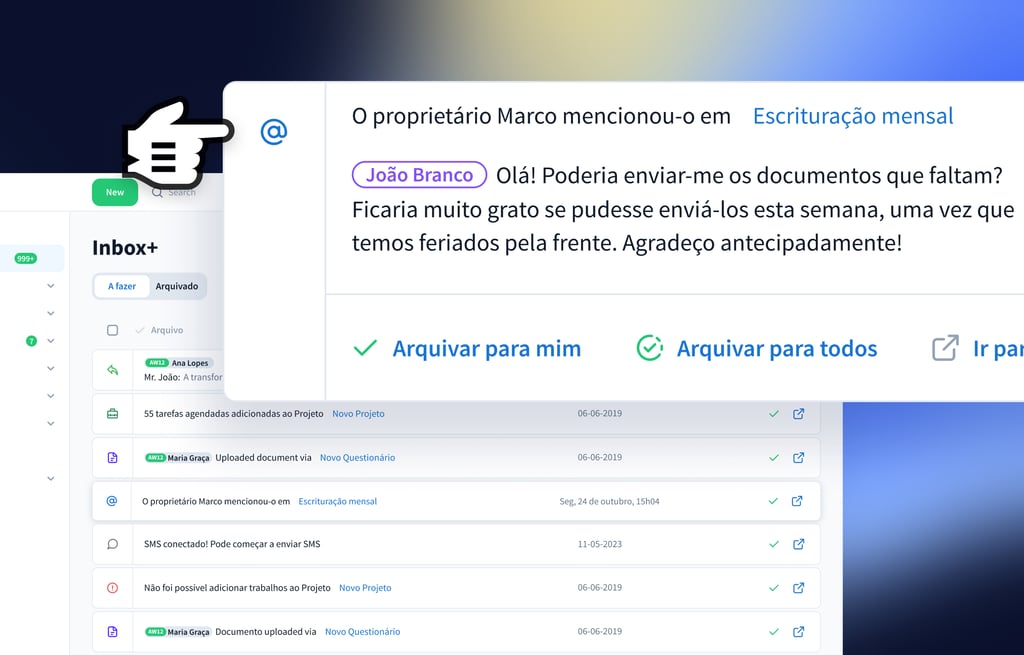This screenshot has width=1024, height=655.
Task: Click the large @ mention icon in popup
Action: [274, 131]
